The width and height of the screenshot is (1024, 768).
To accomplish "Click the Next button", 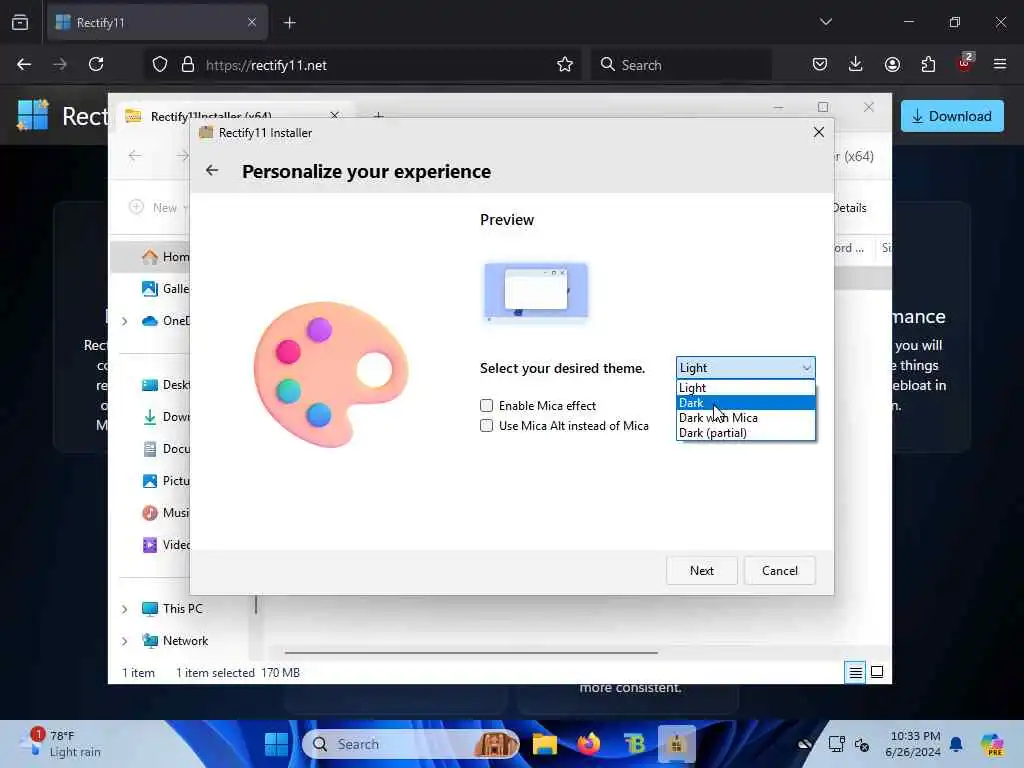I will click(701, 571).
